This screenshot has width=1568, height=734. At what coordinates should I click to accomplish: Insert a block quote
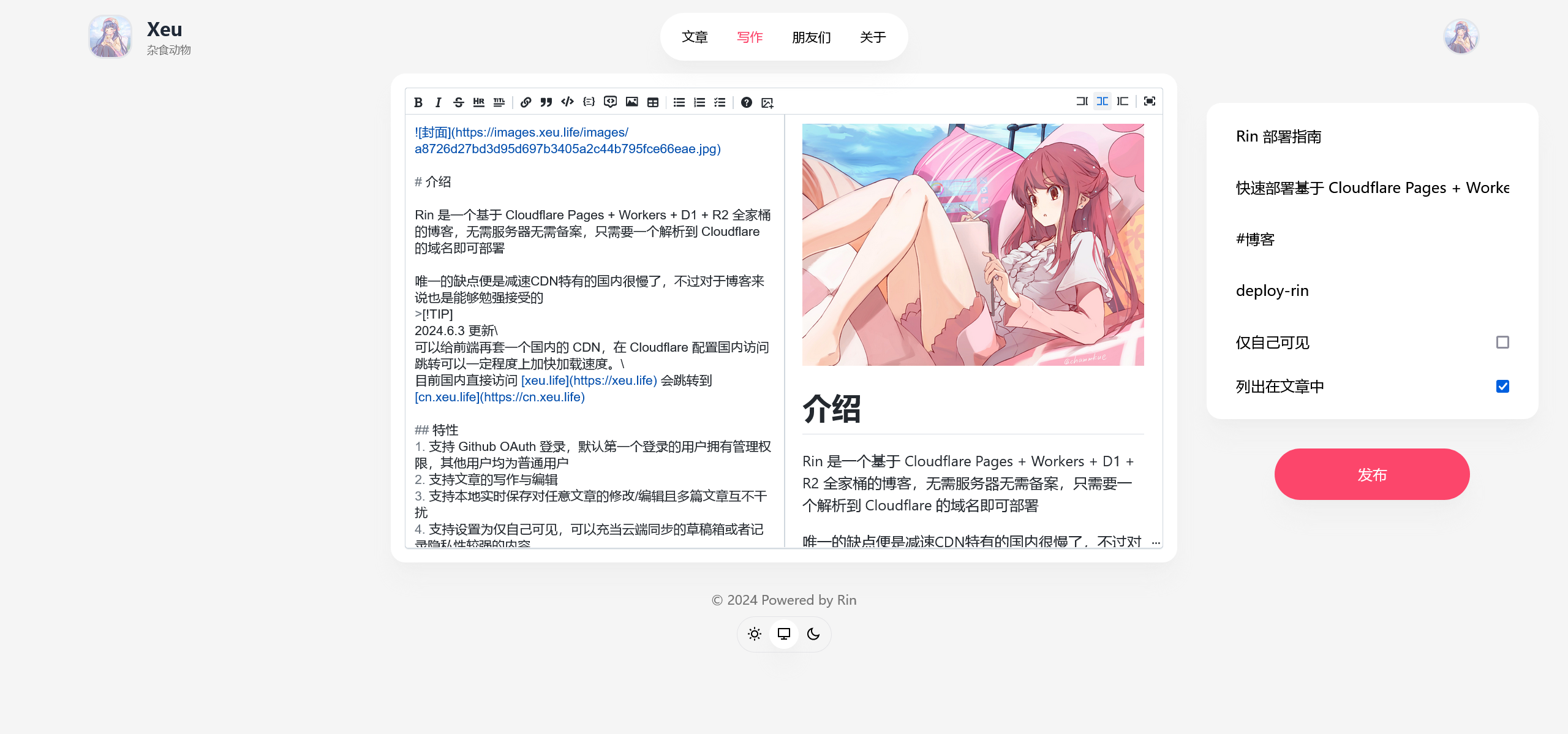click(546, 102)
